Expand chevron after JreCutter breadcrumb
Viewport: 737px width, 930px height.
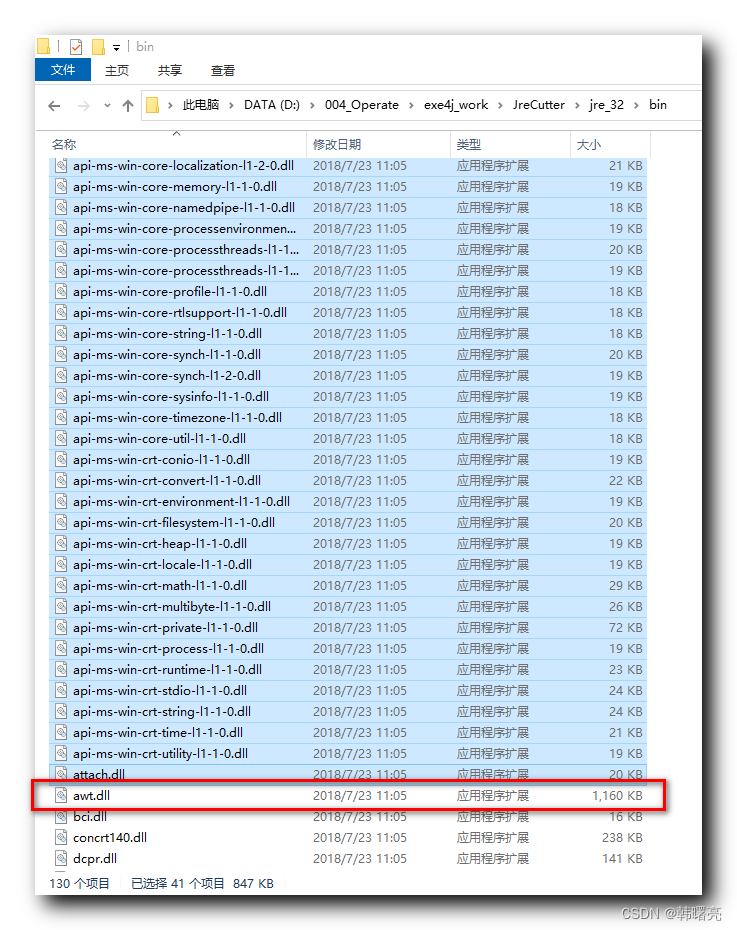(x=577, y=106)
